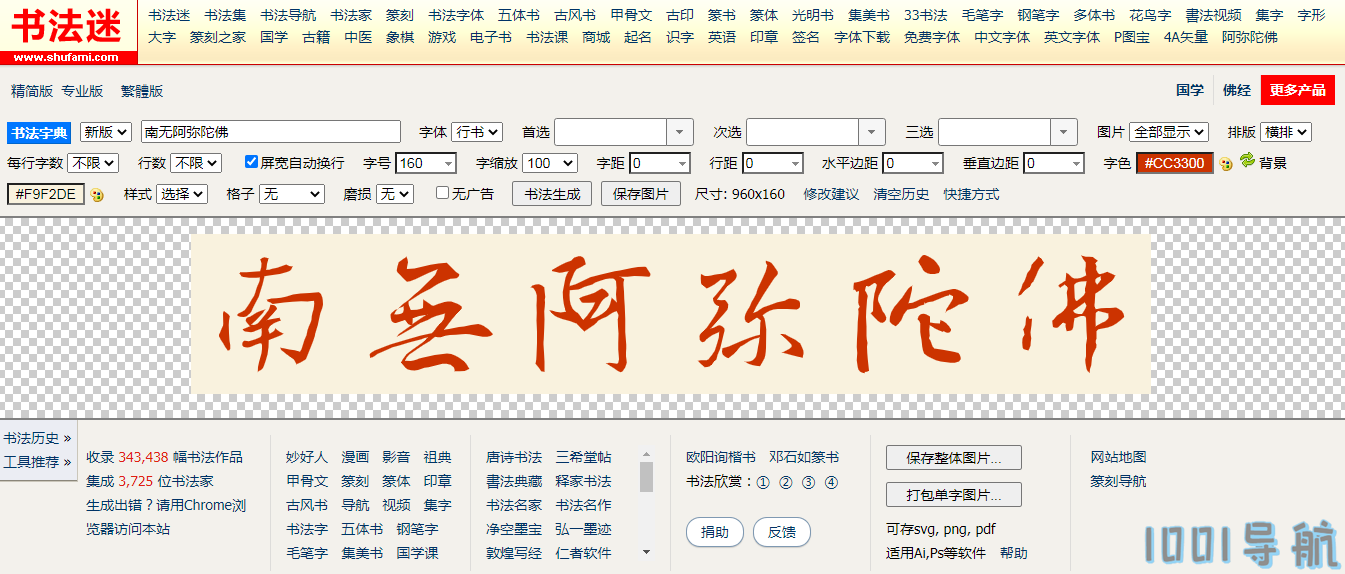Click the 保存图片 button
Viewport: 1345px width, 574px height.
click(641, 194)
